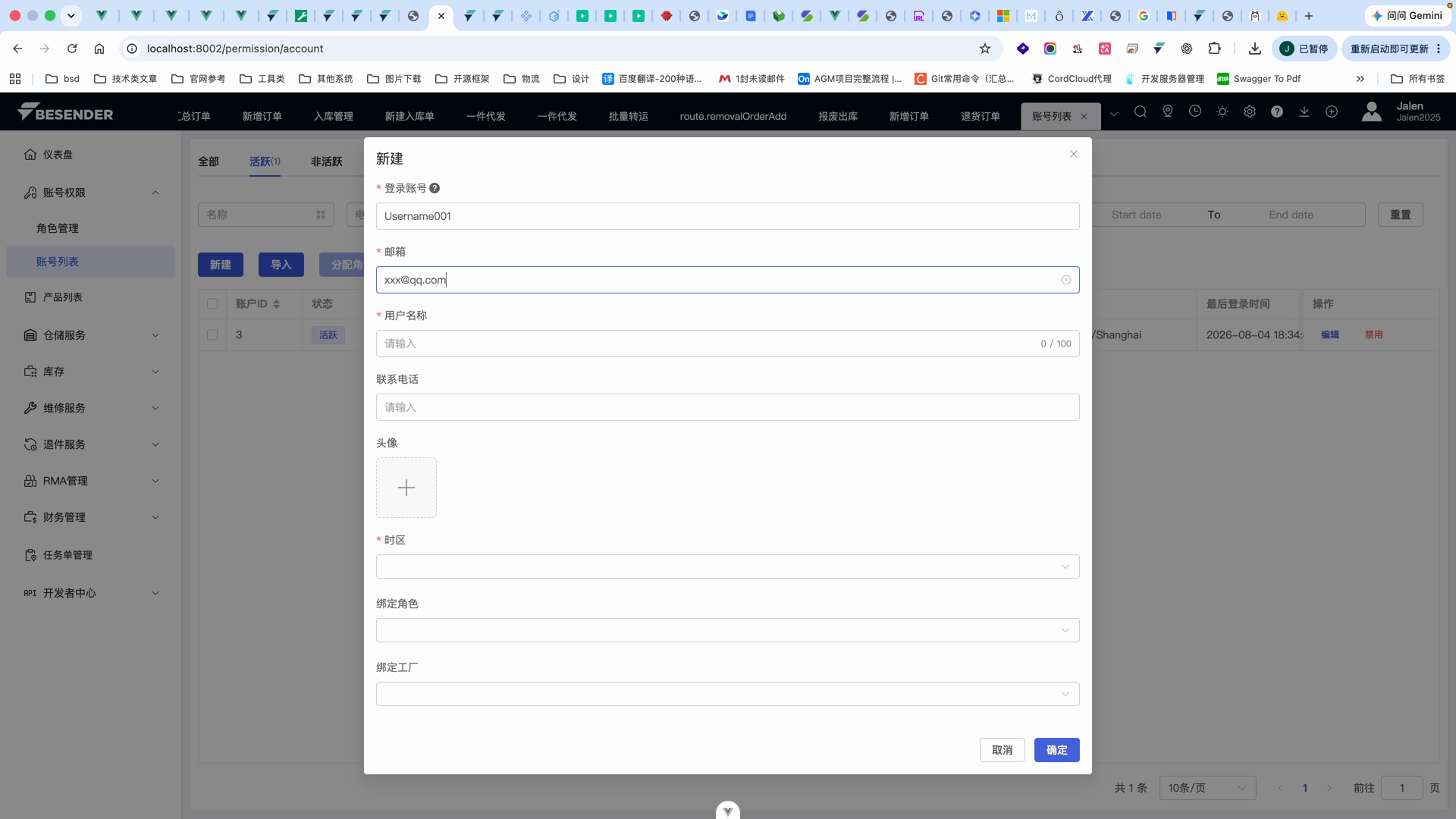The width and height of the screenshot is (1456, 819).
Task: Navigate back in browser
Action: 17,49
